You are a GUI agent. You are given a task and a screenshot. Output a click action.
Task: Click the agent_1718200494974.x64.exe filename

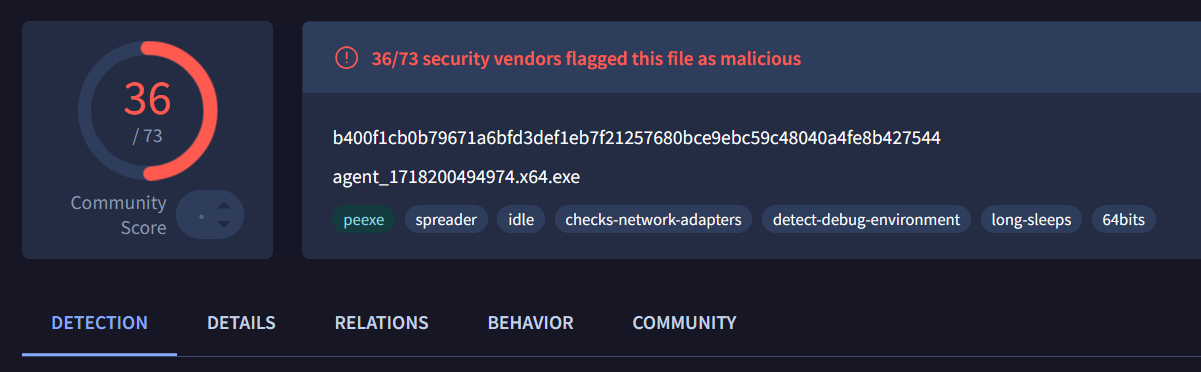click(456, 178)
